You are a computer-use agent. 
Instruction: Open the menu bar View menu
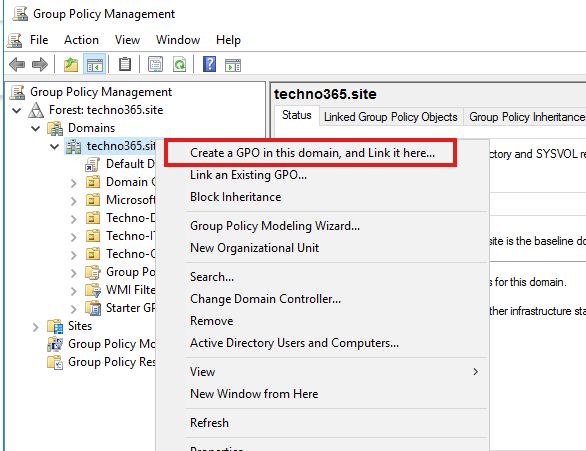127,40
